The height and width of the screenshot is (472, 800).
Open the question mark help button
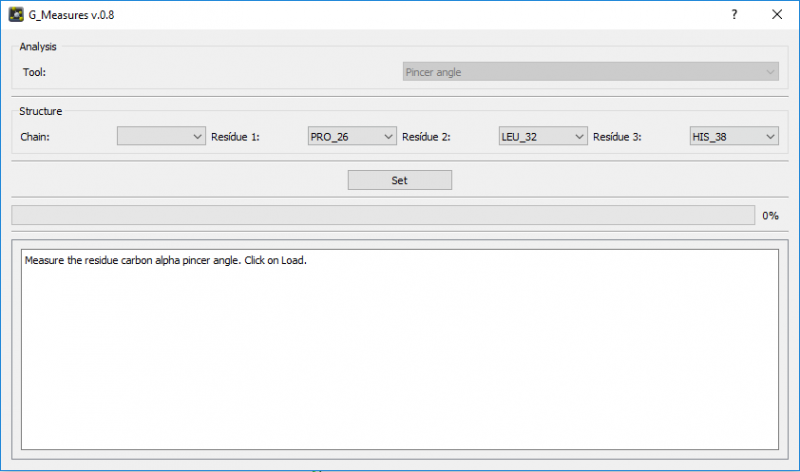tap(734, 15)
